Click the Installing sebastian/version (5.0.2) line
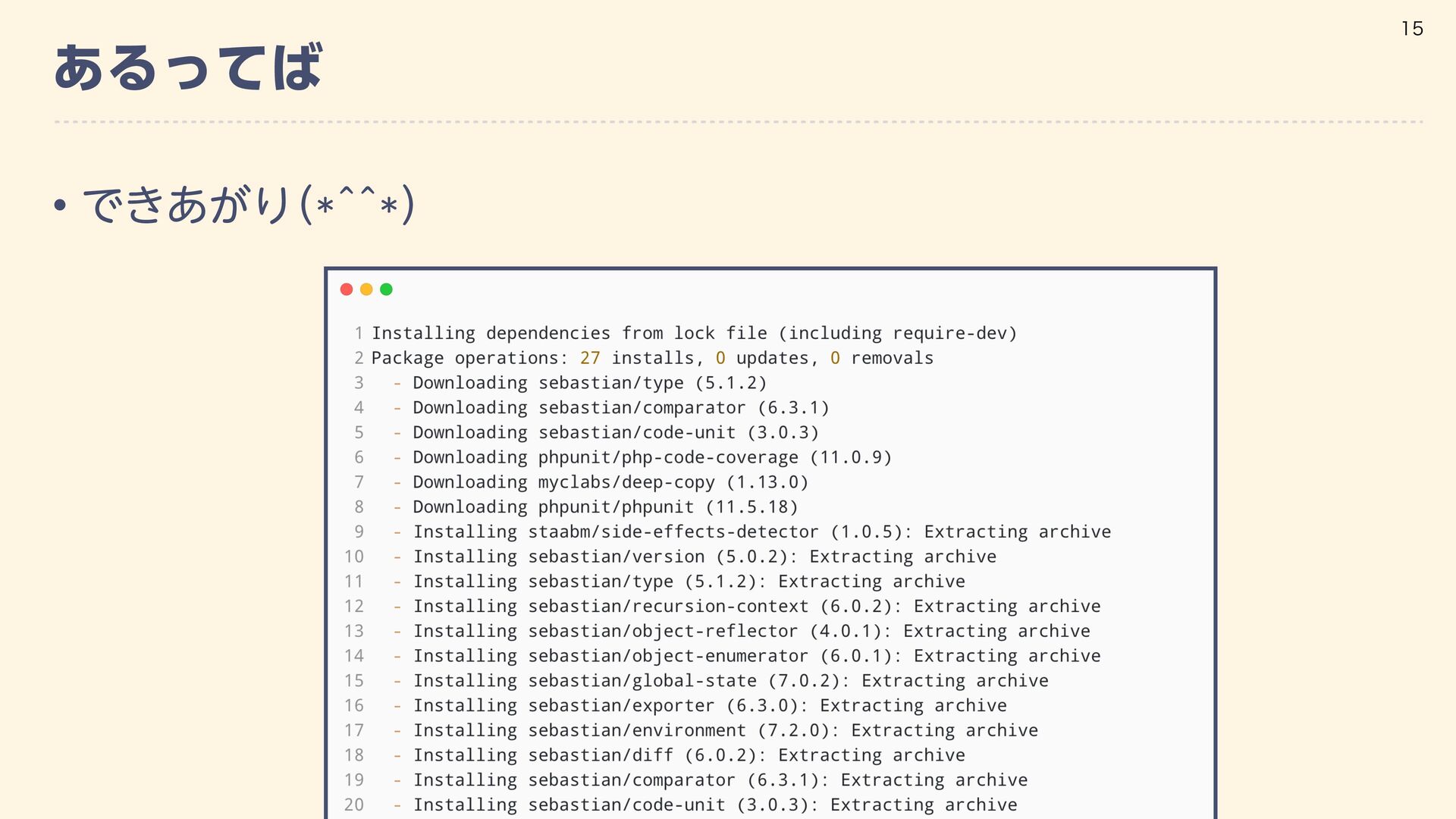The height and width of the screenshot is (819, 1456). (x=704, y=557)
